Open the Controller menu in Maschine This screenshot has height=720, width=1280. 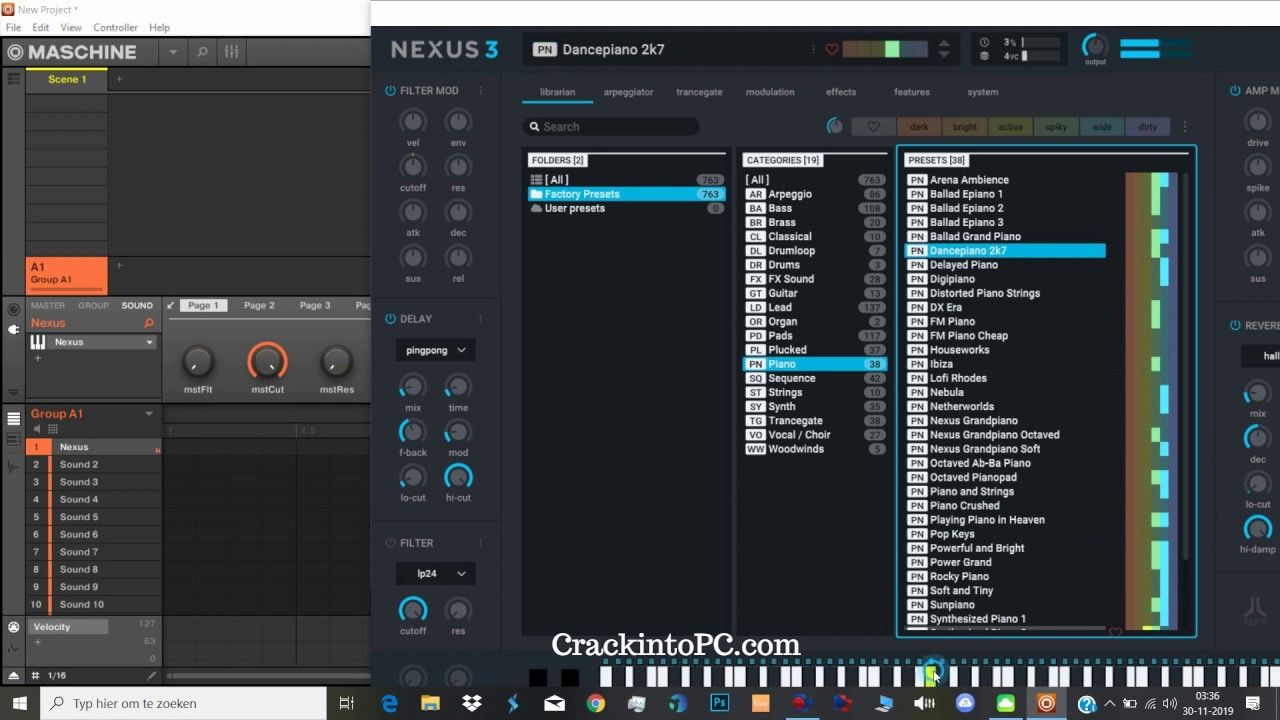tap(115, 27)
